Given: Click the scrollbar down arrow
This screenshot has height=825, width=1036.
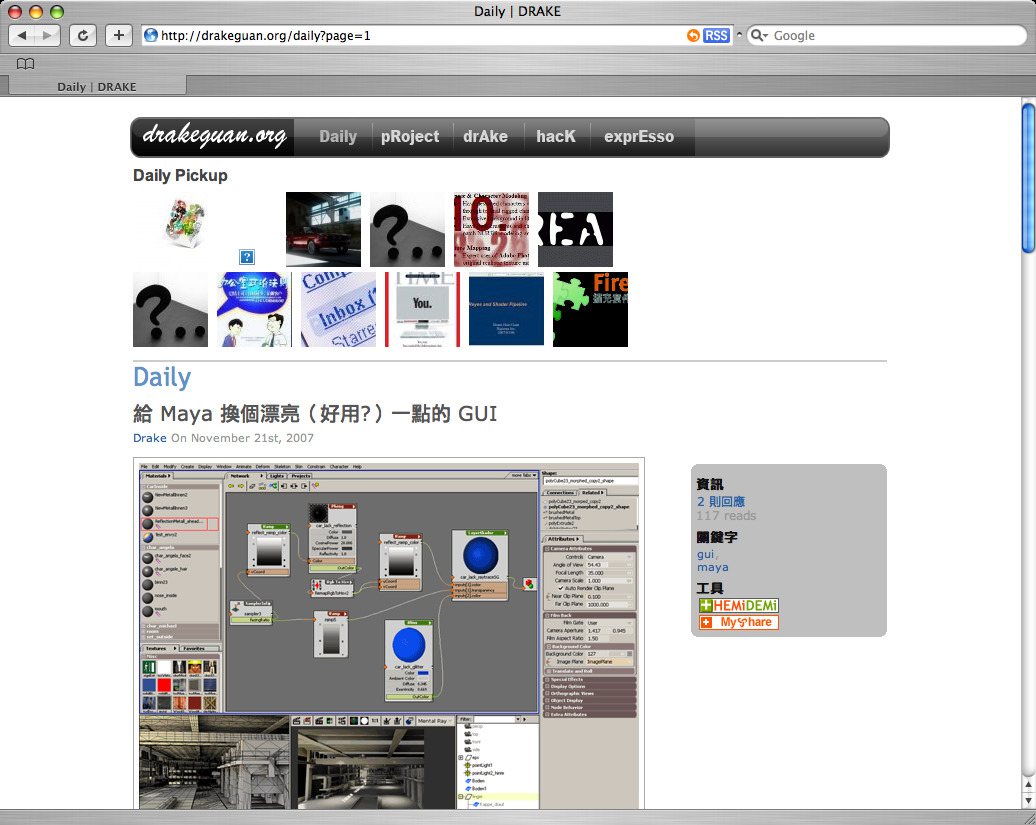Looking at the screenshot, I should click(1028, 800).
